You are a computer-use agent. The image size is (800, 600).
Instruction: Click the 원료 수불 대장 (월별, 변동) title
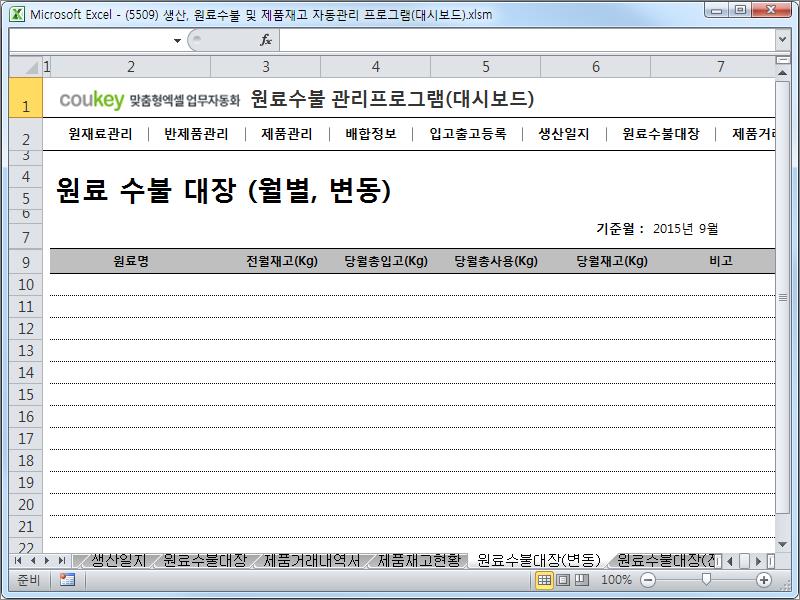223,190
